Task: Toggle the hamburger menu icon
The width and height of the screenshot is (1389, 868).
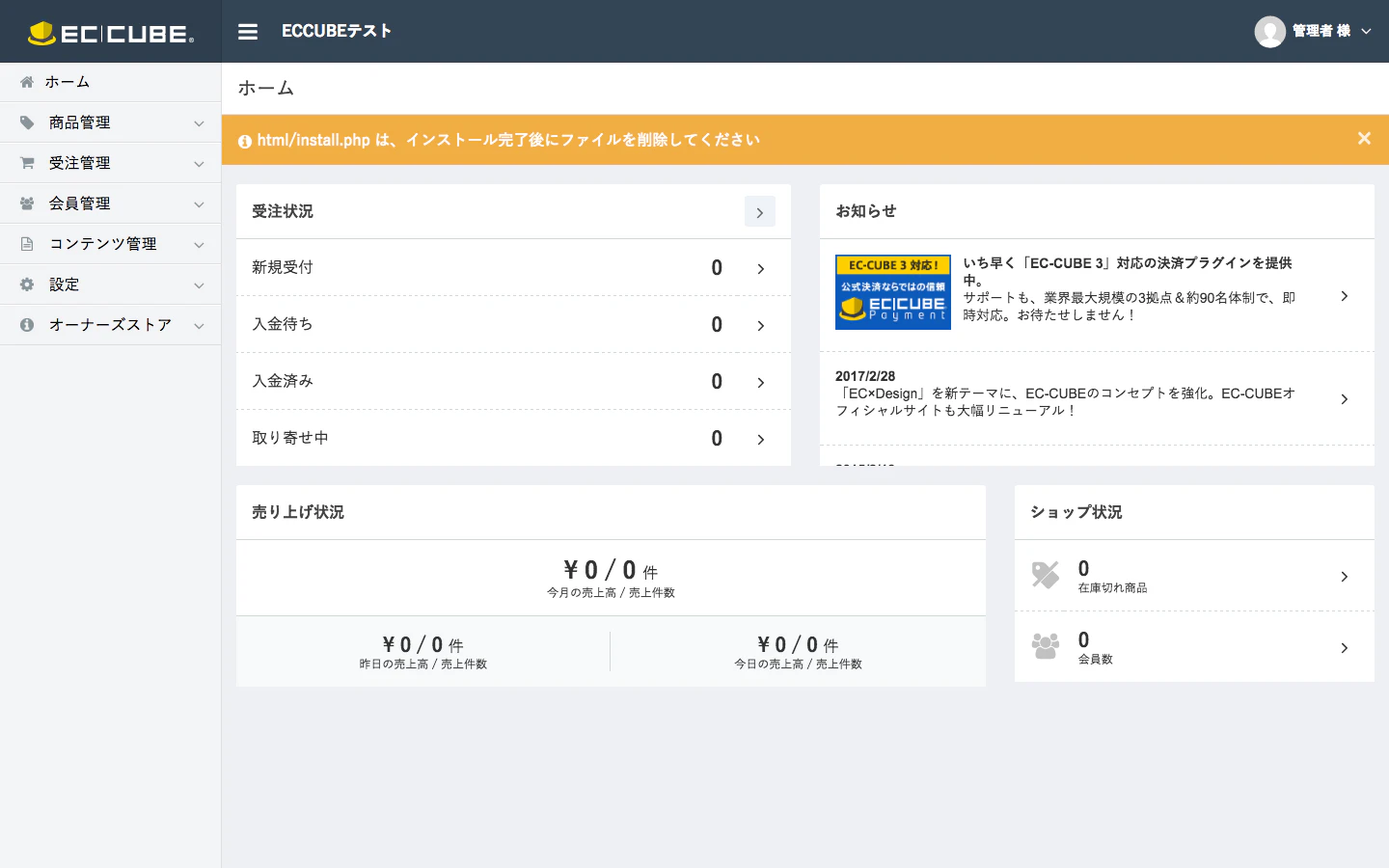Action: [x=248, y=32]
